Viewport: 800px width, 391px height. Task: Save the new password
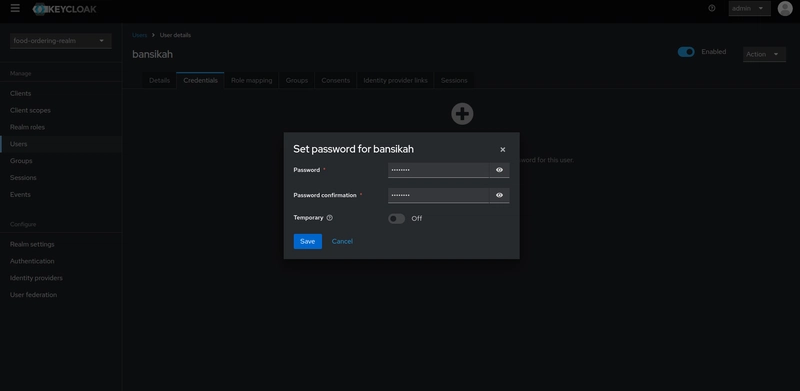[x=308, y=241]
